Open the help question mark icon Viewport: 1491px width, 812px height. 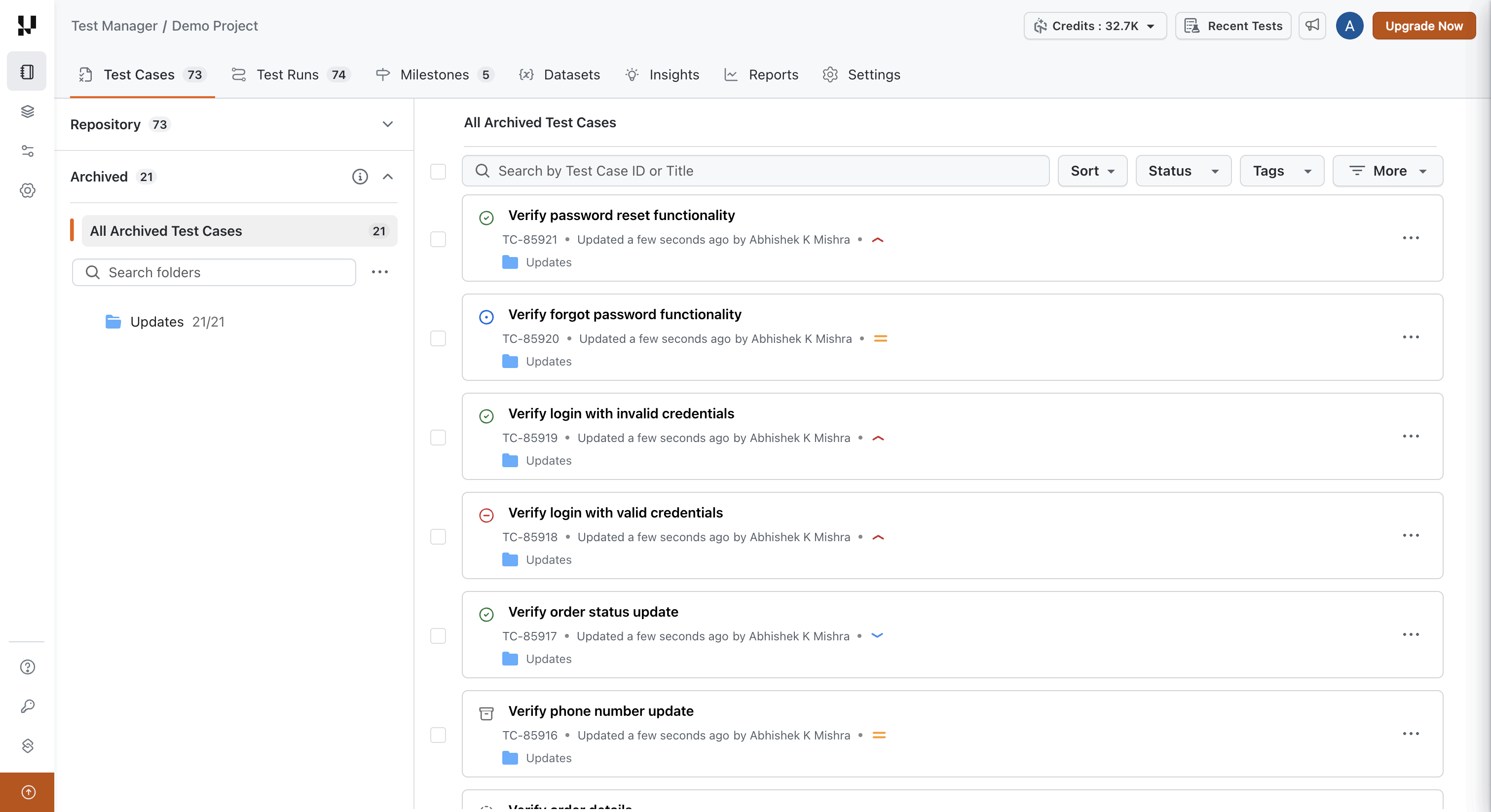[27, 667]
